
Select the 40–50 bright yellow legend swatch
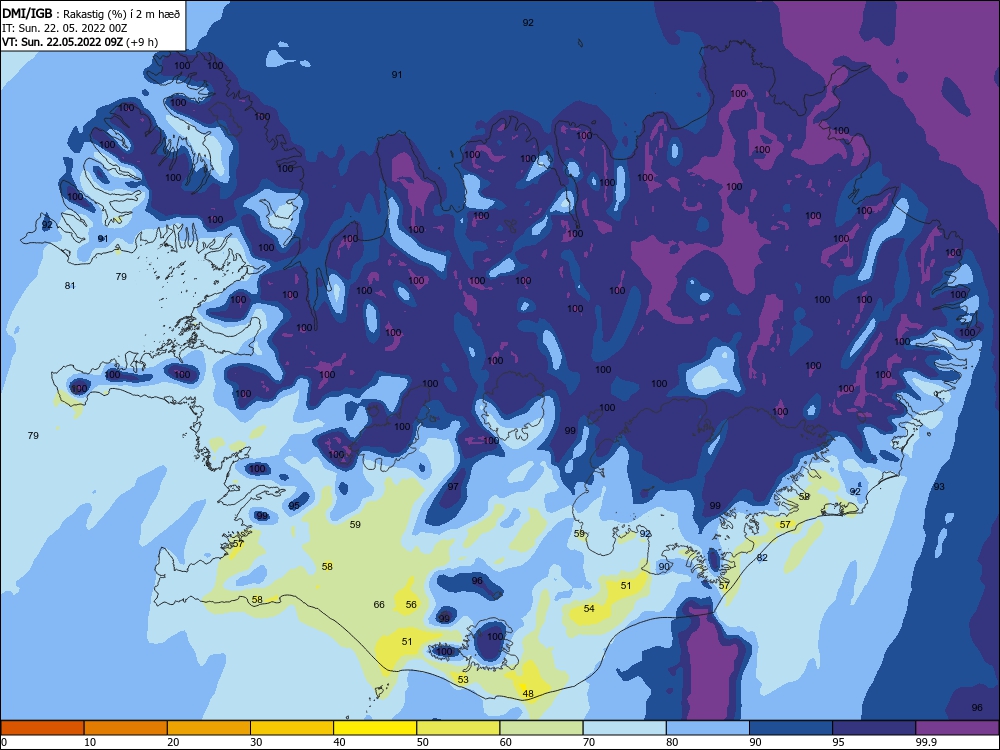coord(375,728)
